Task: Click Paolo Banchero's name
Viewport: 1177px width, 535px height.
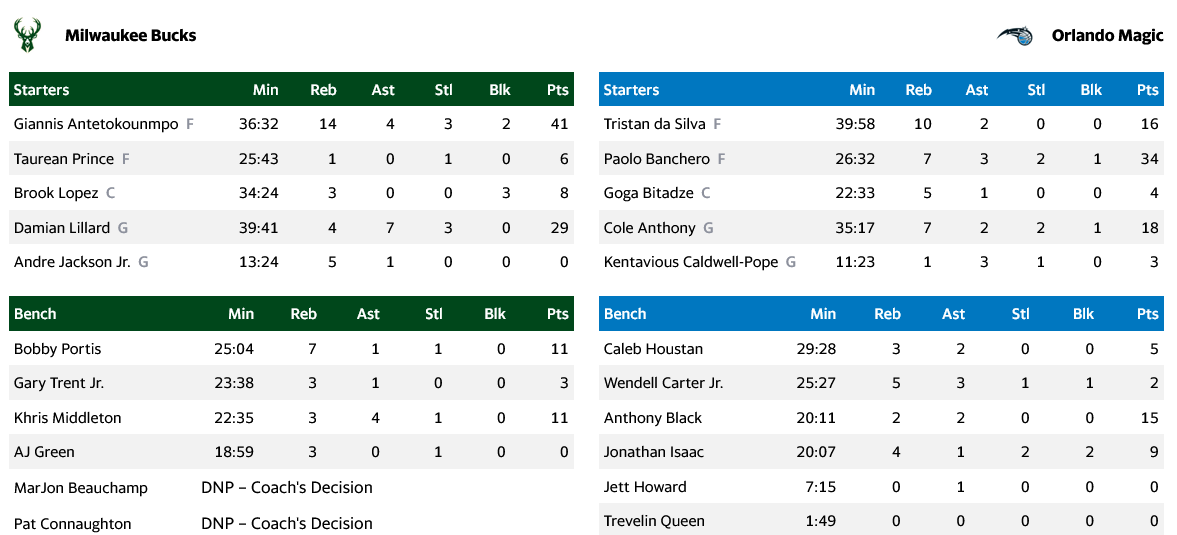Action: tap(656, 159)
